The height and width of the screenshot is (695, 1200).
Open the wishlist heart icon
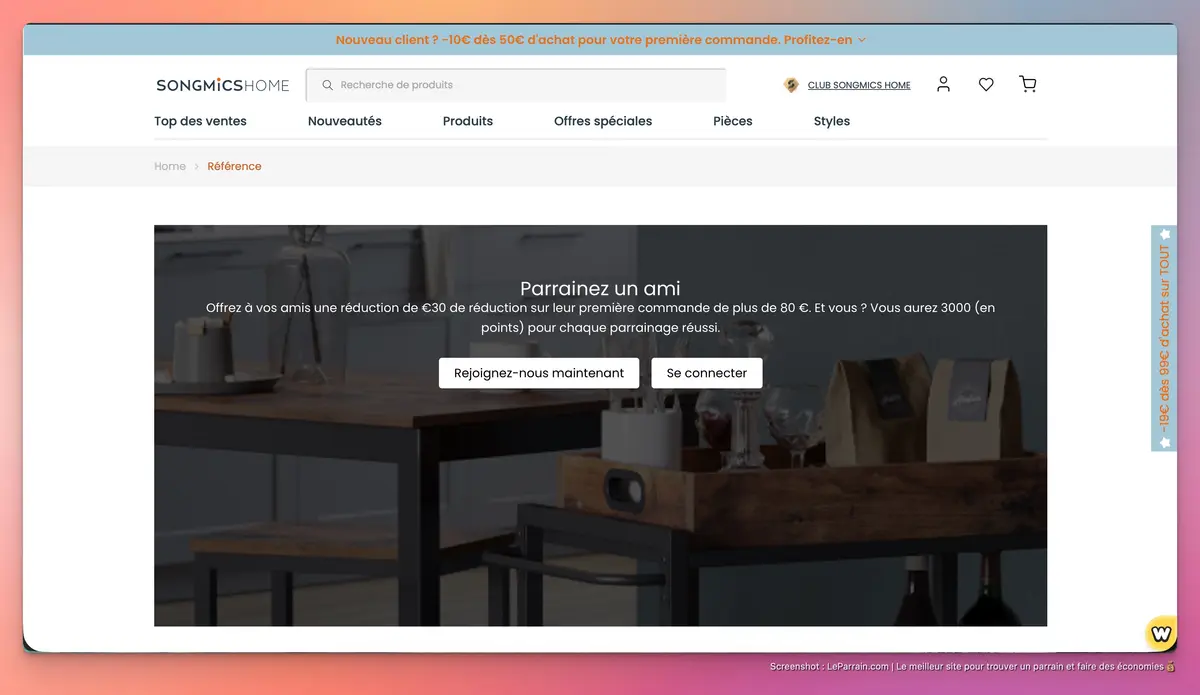click(x=986, y=85)
